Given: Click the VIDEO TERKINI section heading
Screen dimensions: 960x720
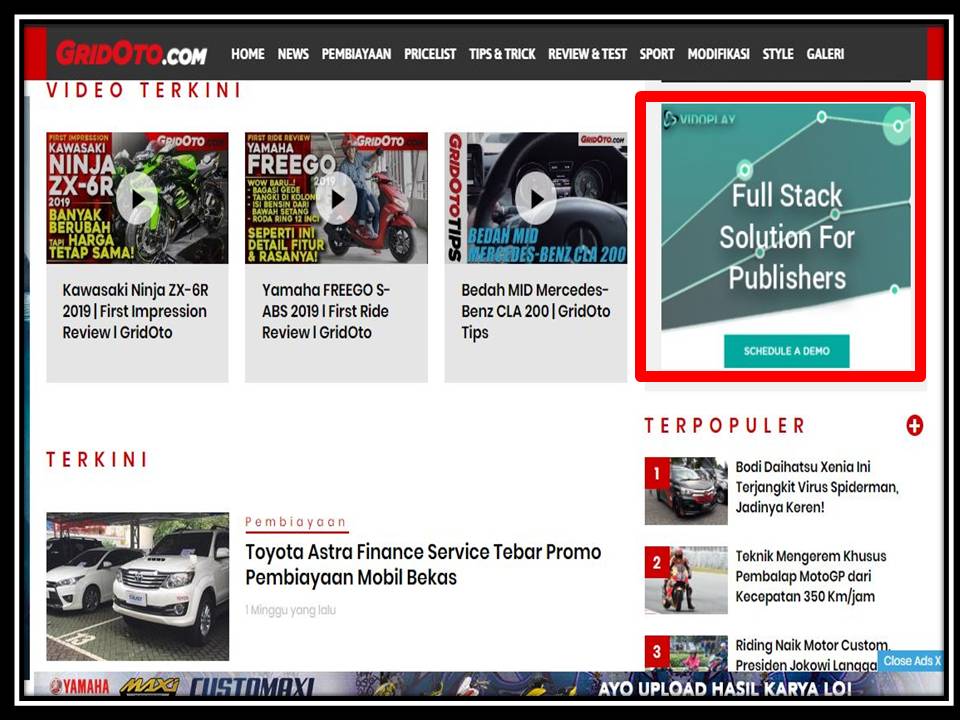Looking at the screenshot, I should pos(143,91).
